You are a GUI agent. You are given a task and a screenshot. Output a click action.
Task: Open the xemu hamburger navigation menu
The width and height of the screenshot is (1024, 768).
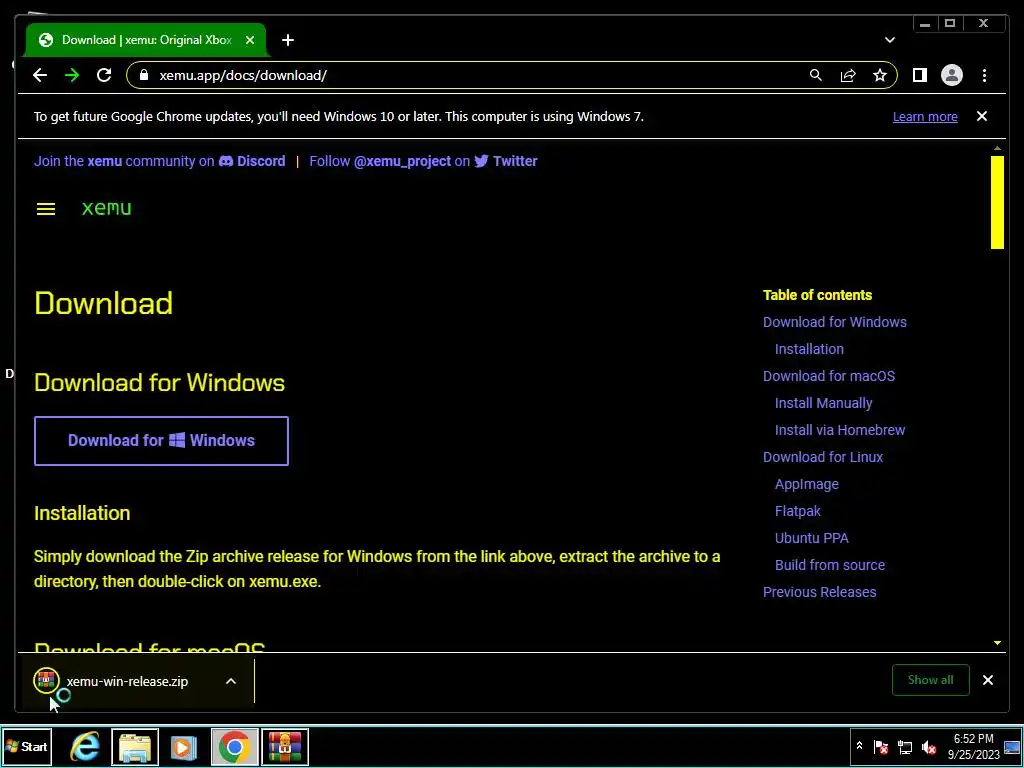click(46, 209)
